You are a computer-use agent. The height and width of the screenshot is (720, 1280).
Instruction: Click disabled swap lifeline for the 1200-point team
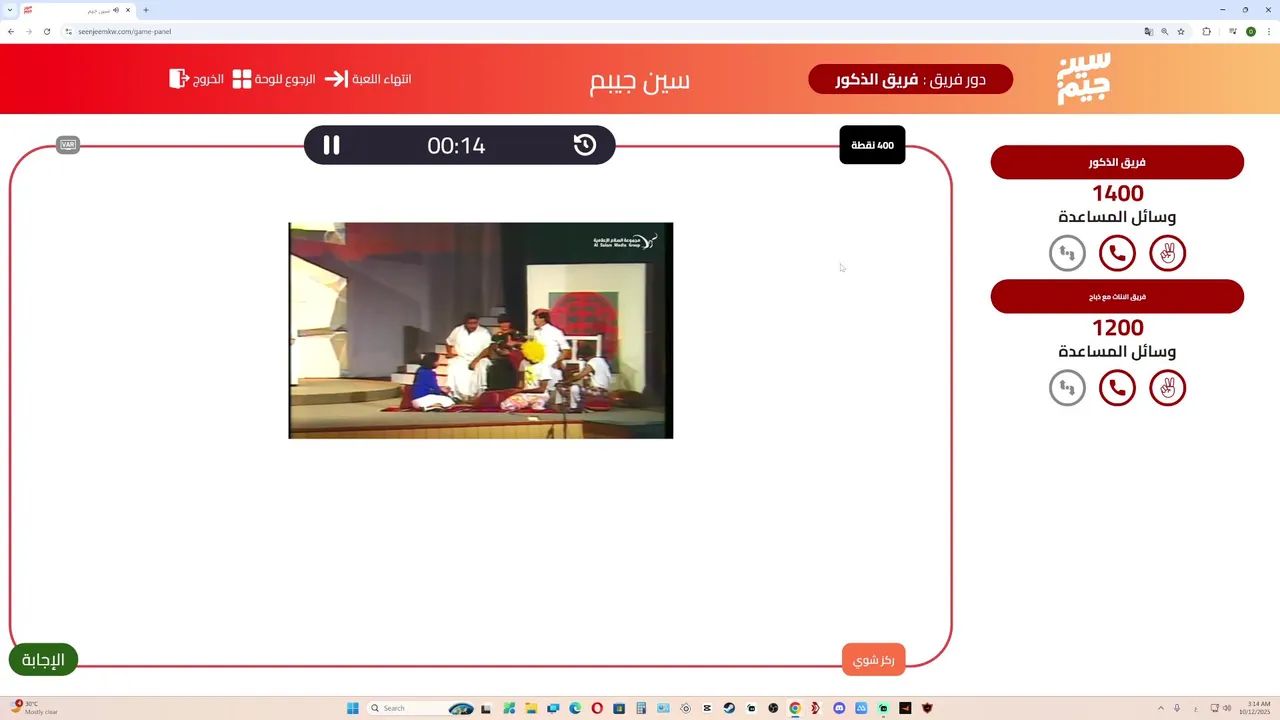[1067, 387]
